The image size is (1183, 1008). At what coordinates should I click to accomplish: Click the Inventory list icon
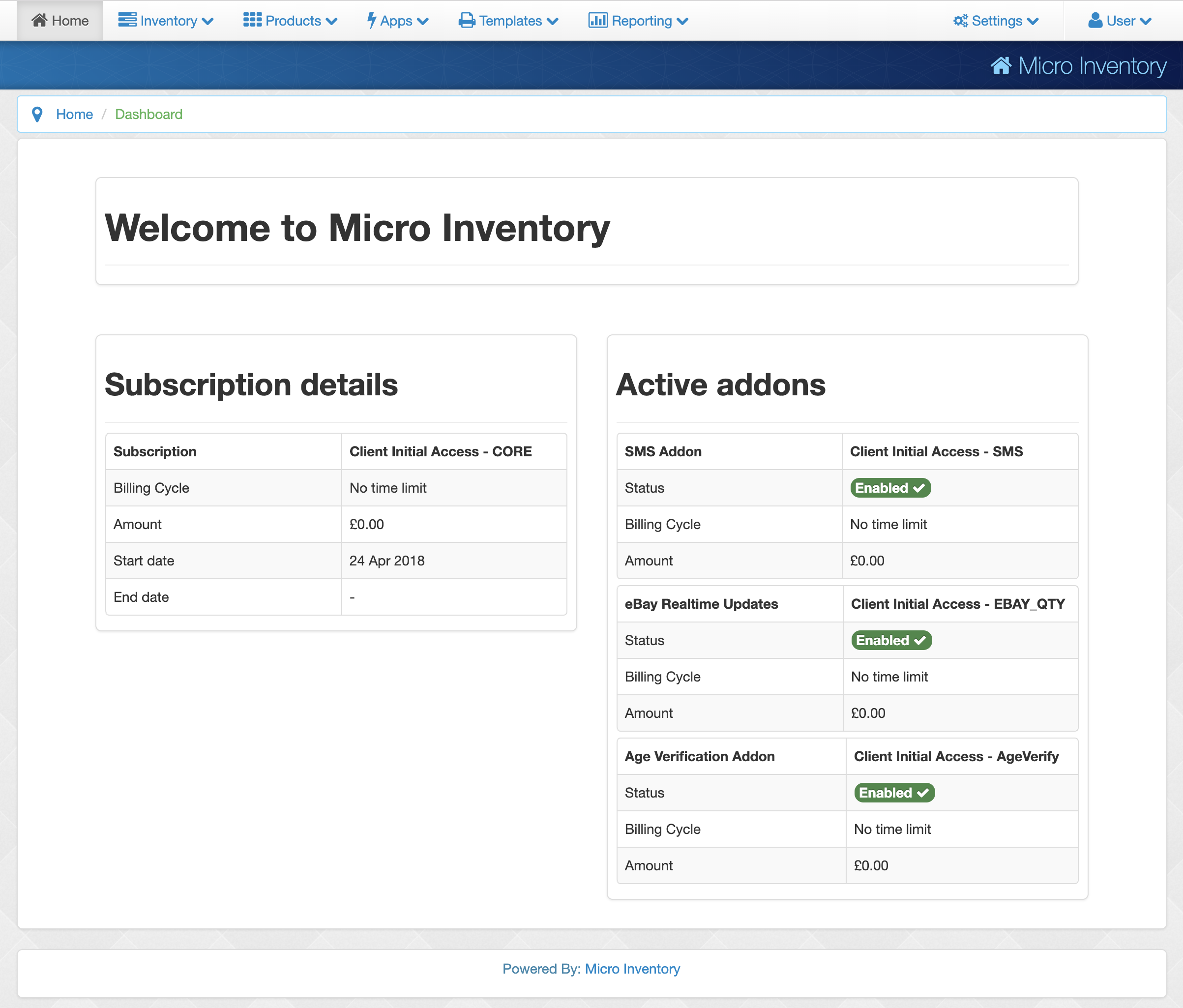coord(127,20)
